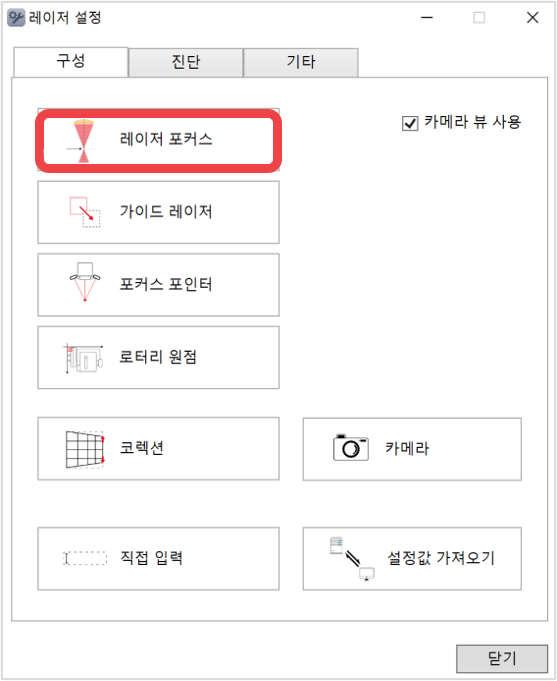The height and width of the screenshot is (681, 557).
Task: Select the 구성 tab
Action: point(71,61)
